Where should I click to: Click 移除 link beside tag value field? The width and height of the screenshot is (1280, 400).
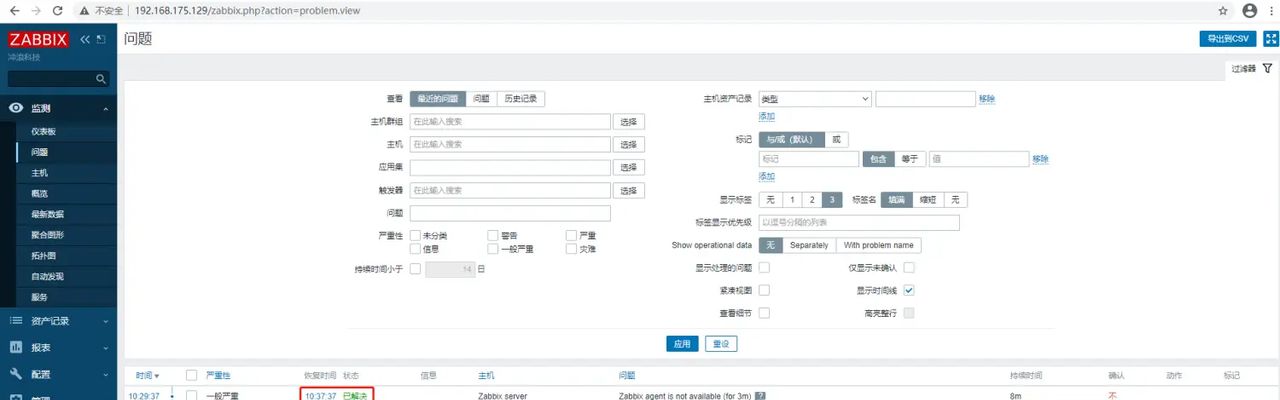pos(1041,159)
